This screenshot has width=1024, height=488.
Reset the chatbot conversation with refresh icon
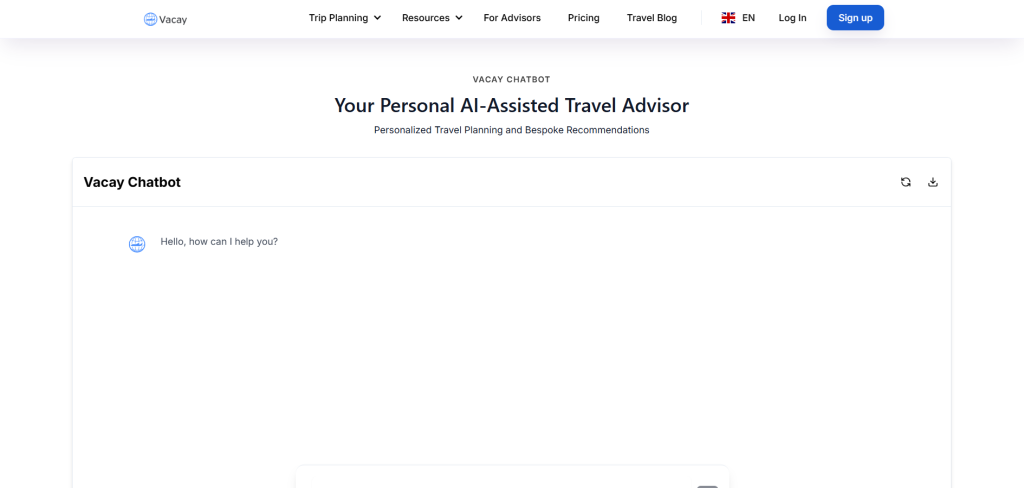point(906,182)
